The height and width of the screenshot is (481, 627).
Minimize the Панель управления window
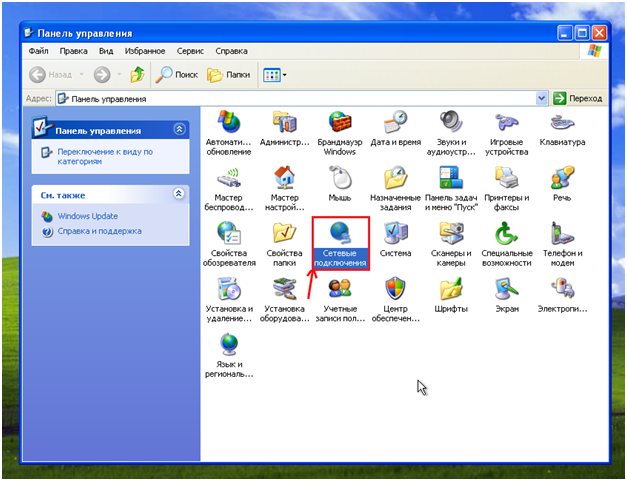pos(565,33)
